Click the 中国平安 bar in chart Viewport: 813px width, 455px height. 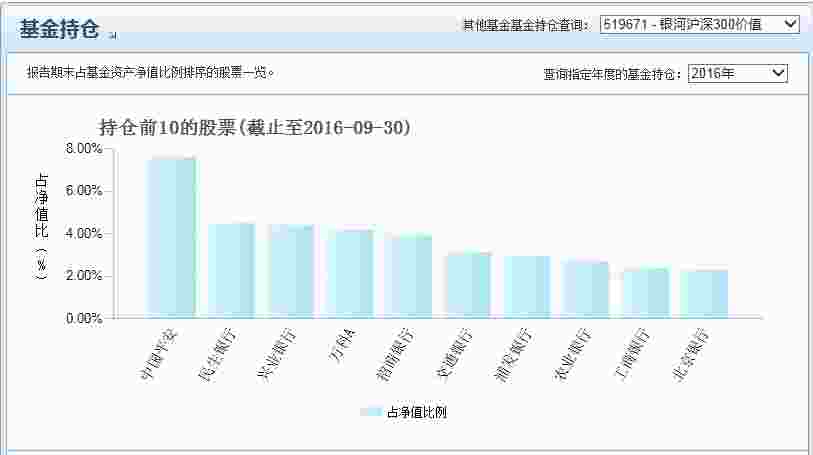tap(172, 237)
